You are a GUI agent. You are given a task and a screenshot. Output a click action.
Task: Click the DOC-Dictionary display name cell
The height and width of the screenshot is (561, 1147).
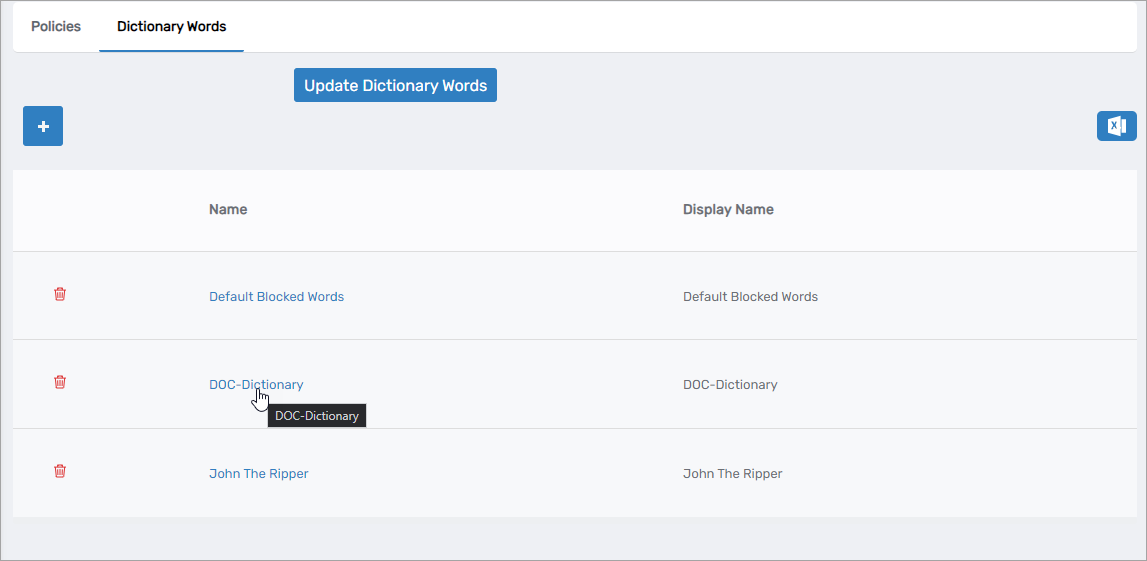point(730,385)
